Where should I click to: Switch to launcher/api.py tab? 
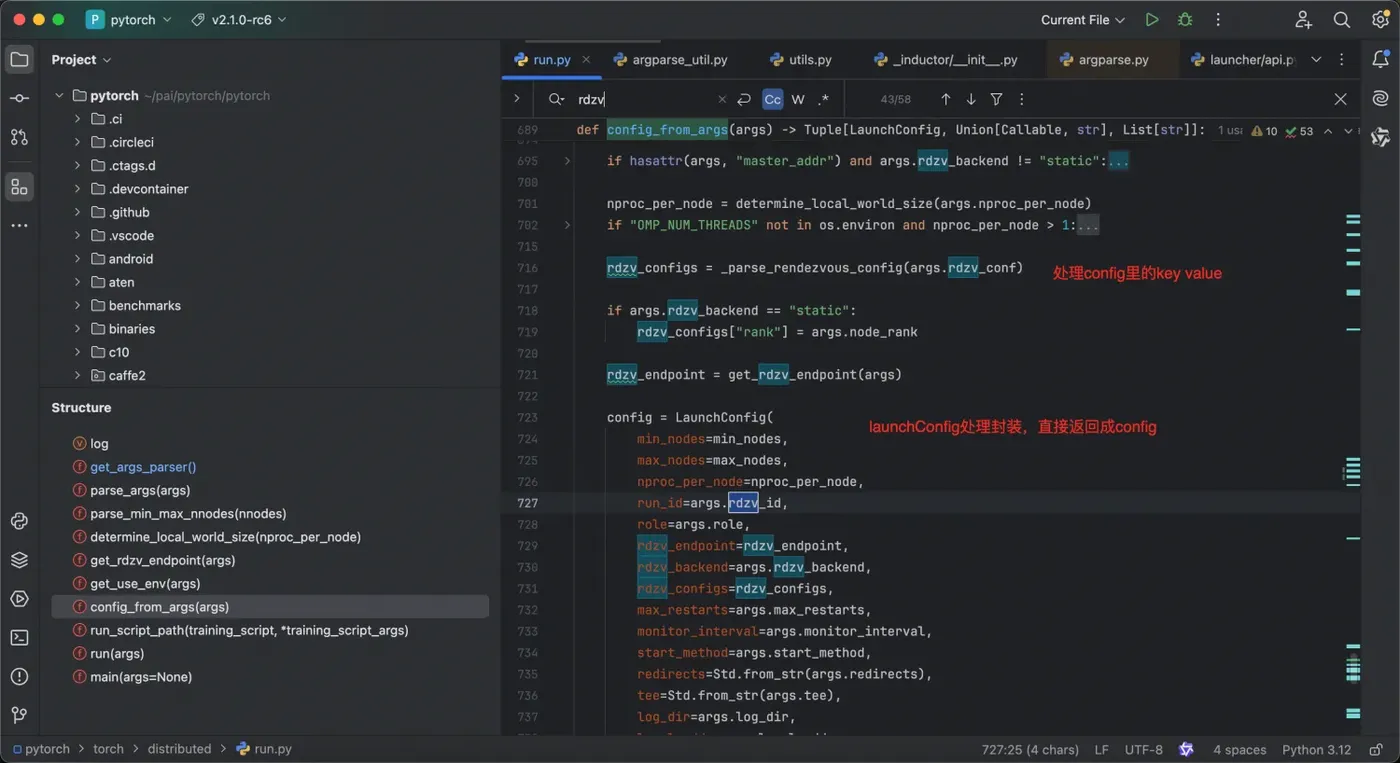(x=1241, y=60)
